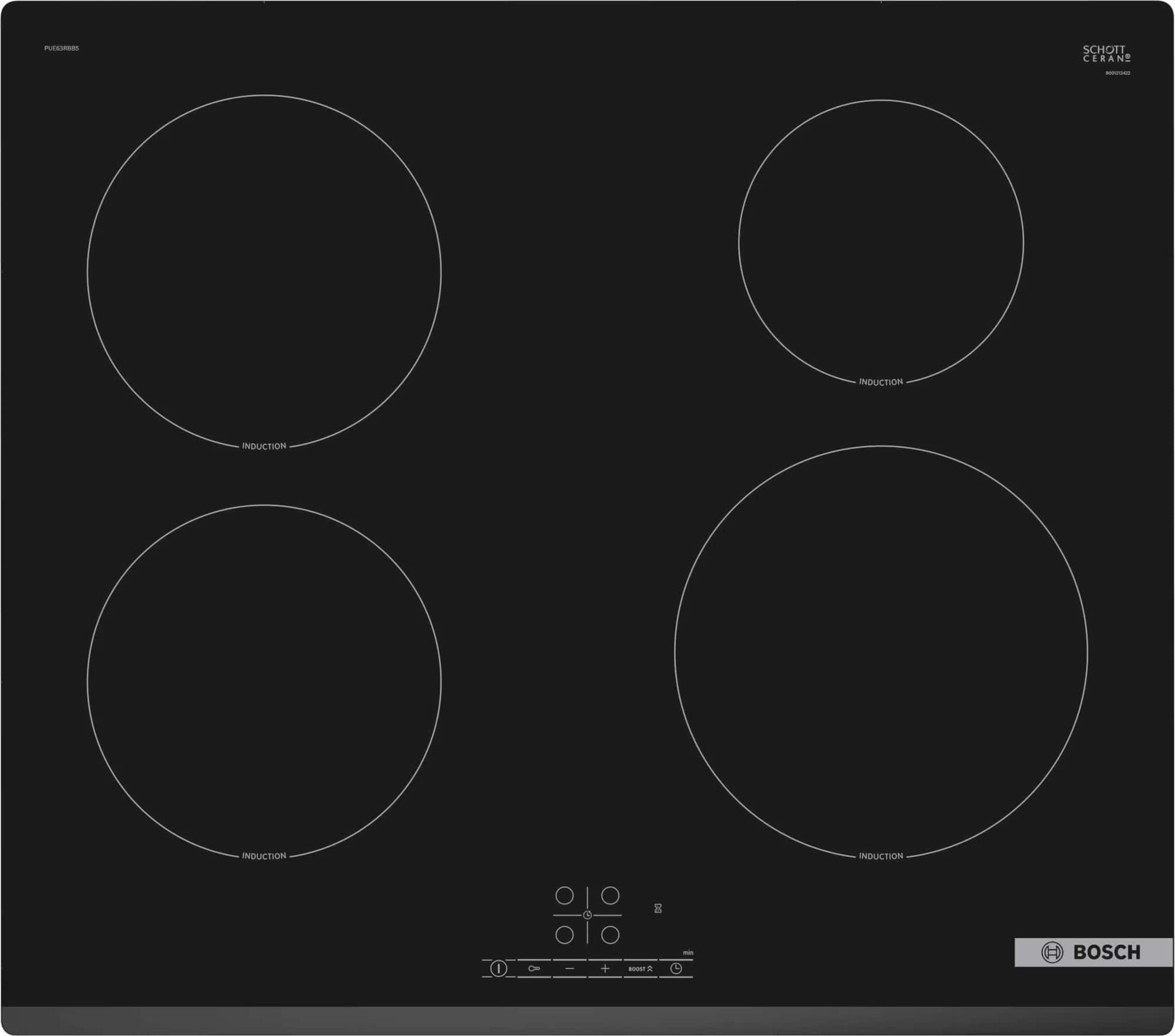Image resolution: width=1175 pixels, height=1036 pixels.
Task: Click the PUE63RBB5 model number text
Action: pos(61,48)
